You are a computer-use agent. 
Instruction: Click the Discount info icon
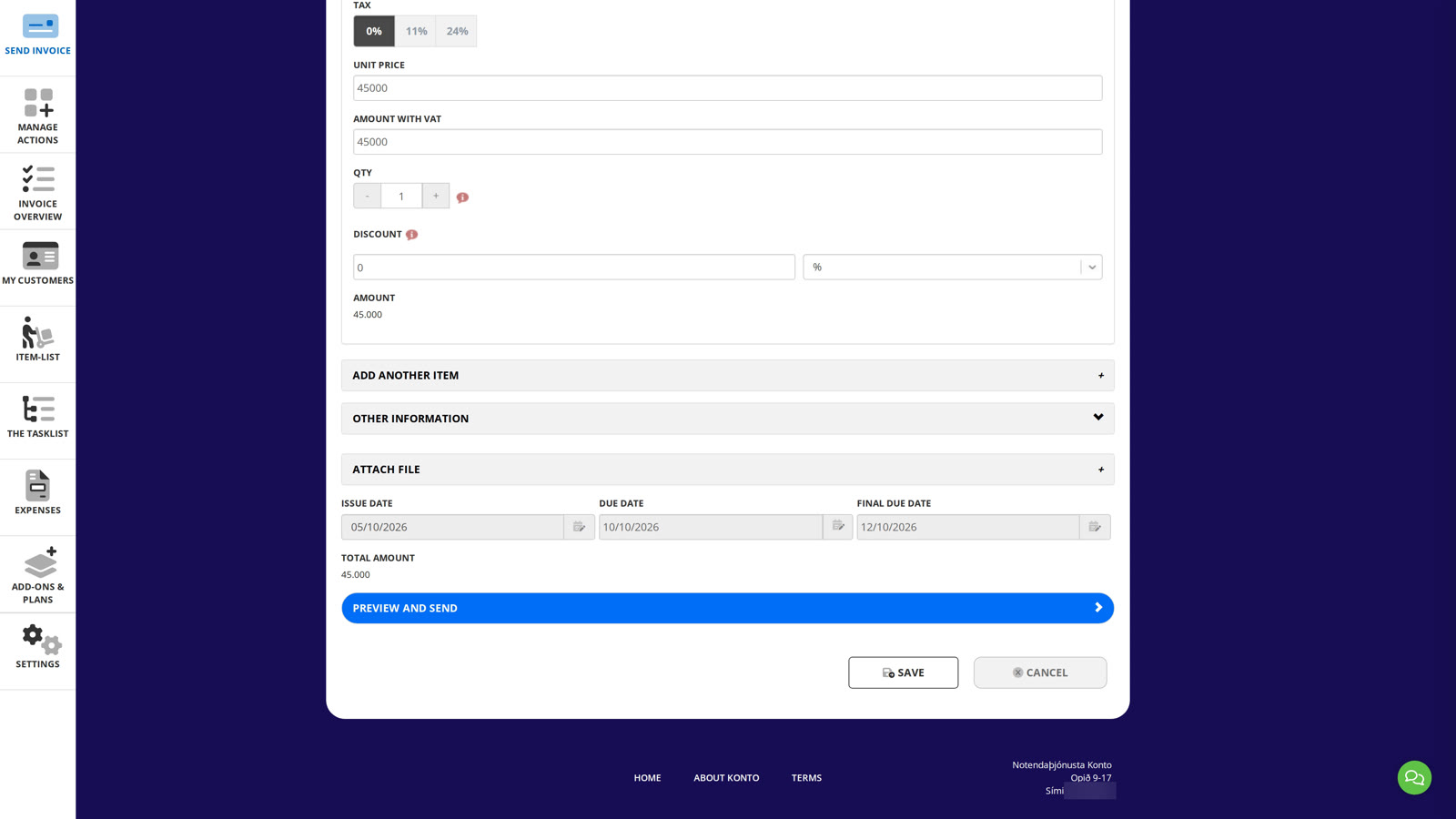[411, 235]
